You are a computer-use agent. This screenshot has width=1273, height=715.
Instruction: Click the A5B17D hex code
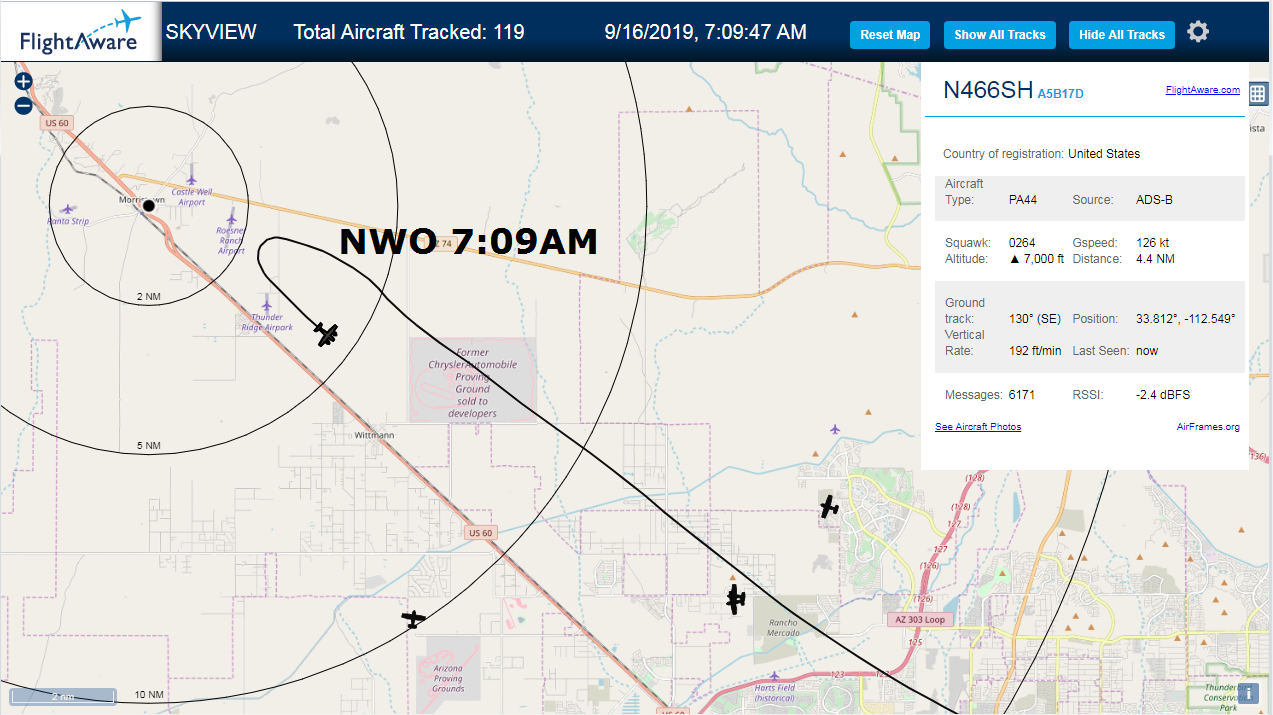coord(1060,94)
